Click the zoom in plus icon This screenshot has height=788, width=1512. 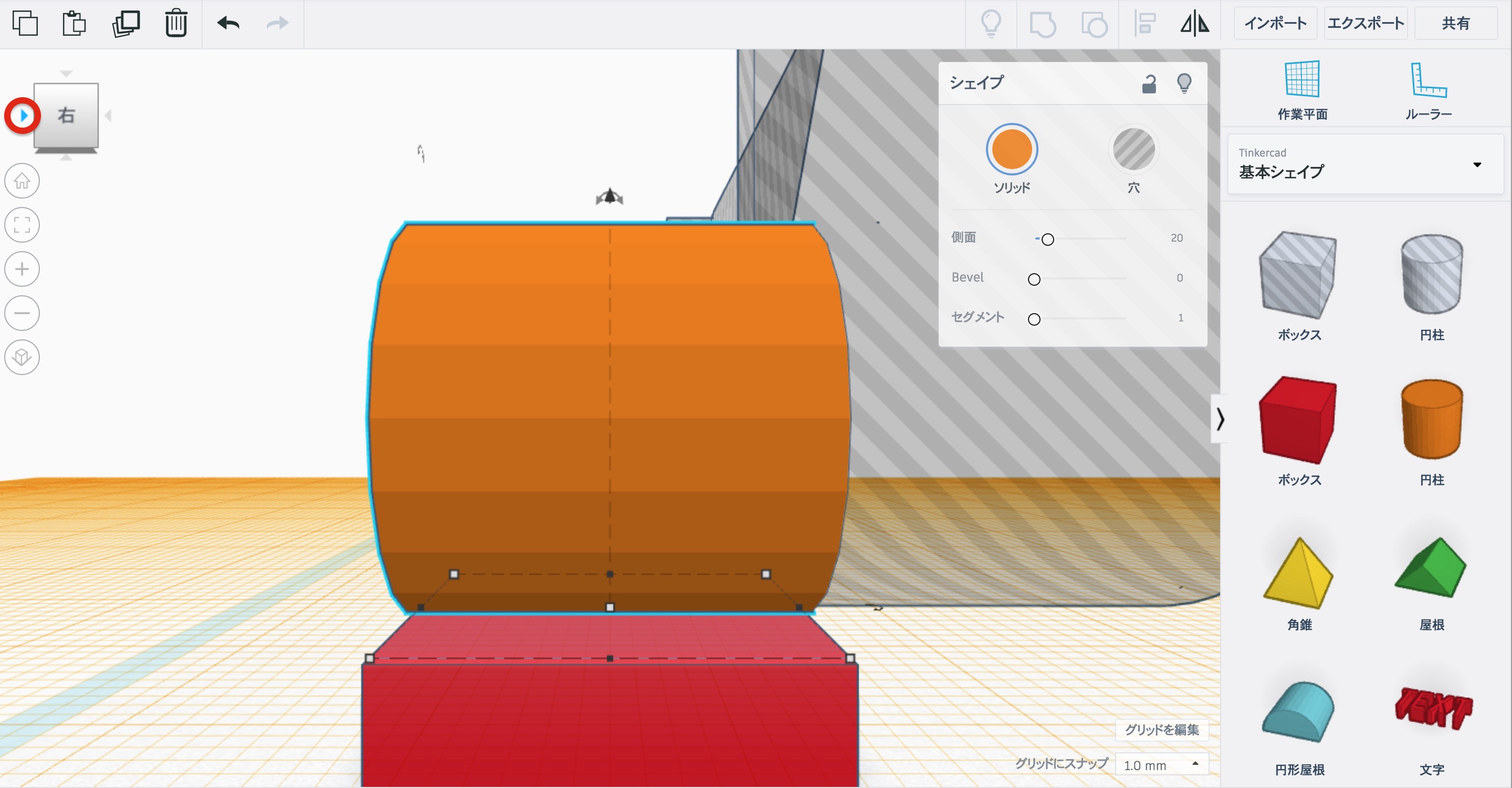(x=22, y=269)
